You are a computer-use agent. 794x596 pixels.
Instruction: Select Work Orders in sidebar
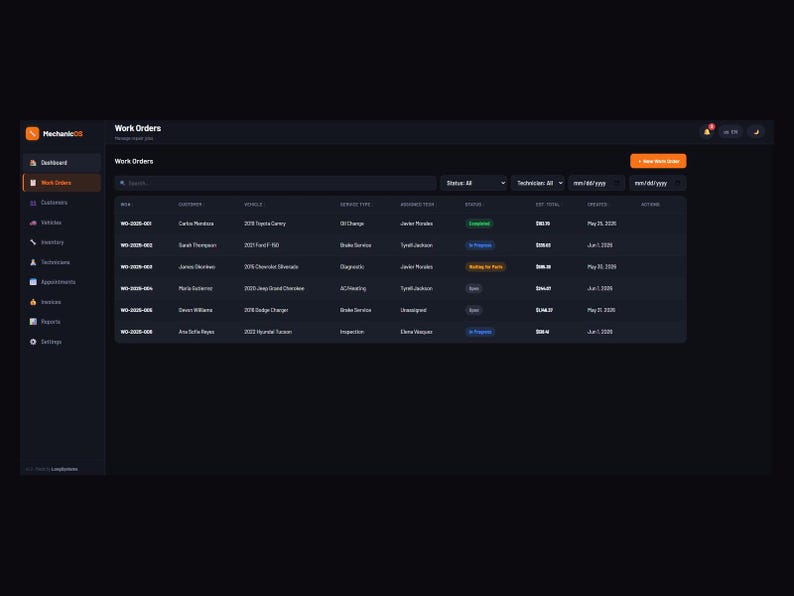(62, 183)
